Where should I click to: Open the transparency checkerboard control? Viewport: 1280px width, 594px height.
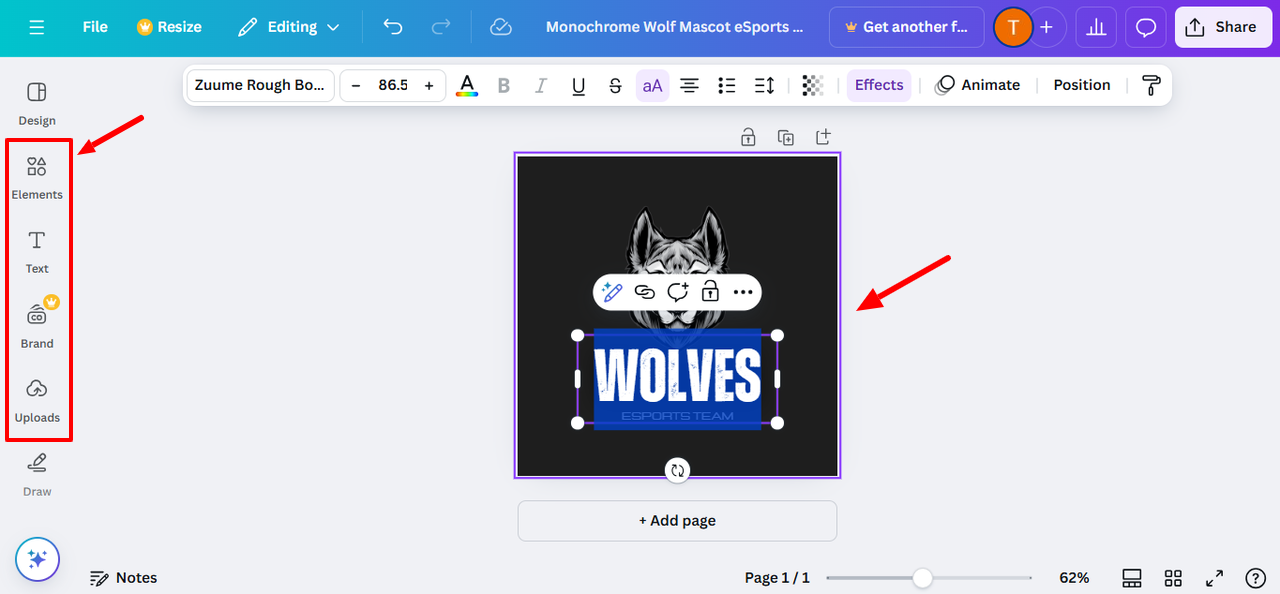point(813,85)
